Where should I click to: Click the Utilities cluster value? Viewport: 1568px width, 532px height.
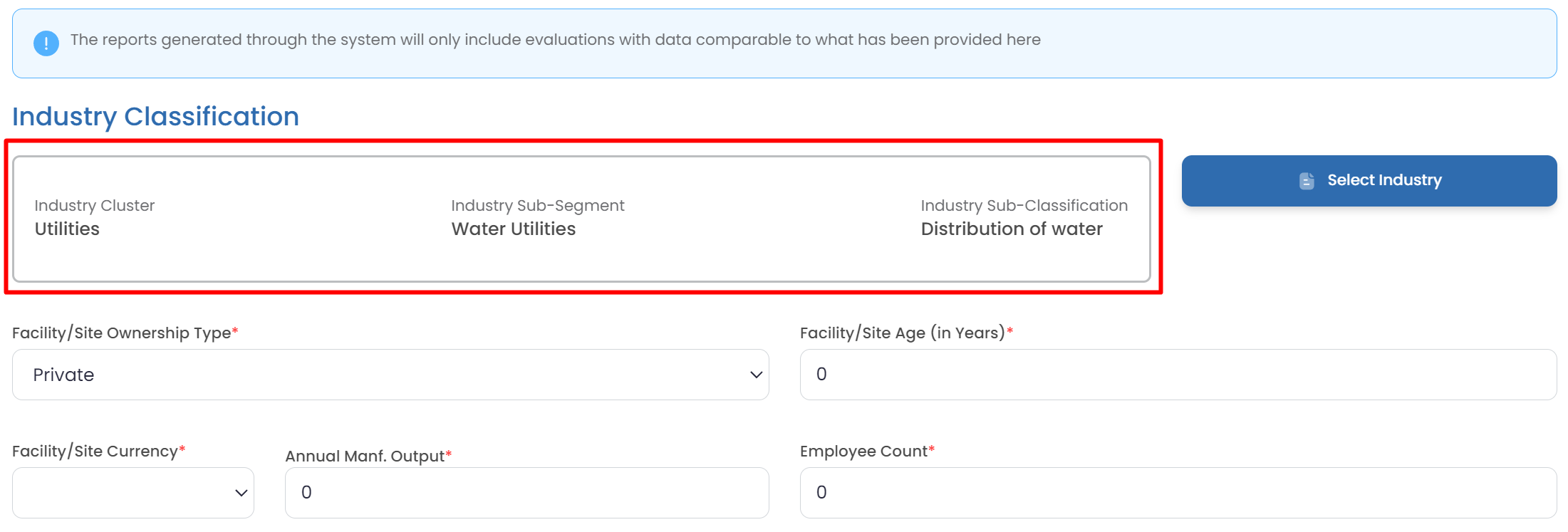[67, 229]
